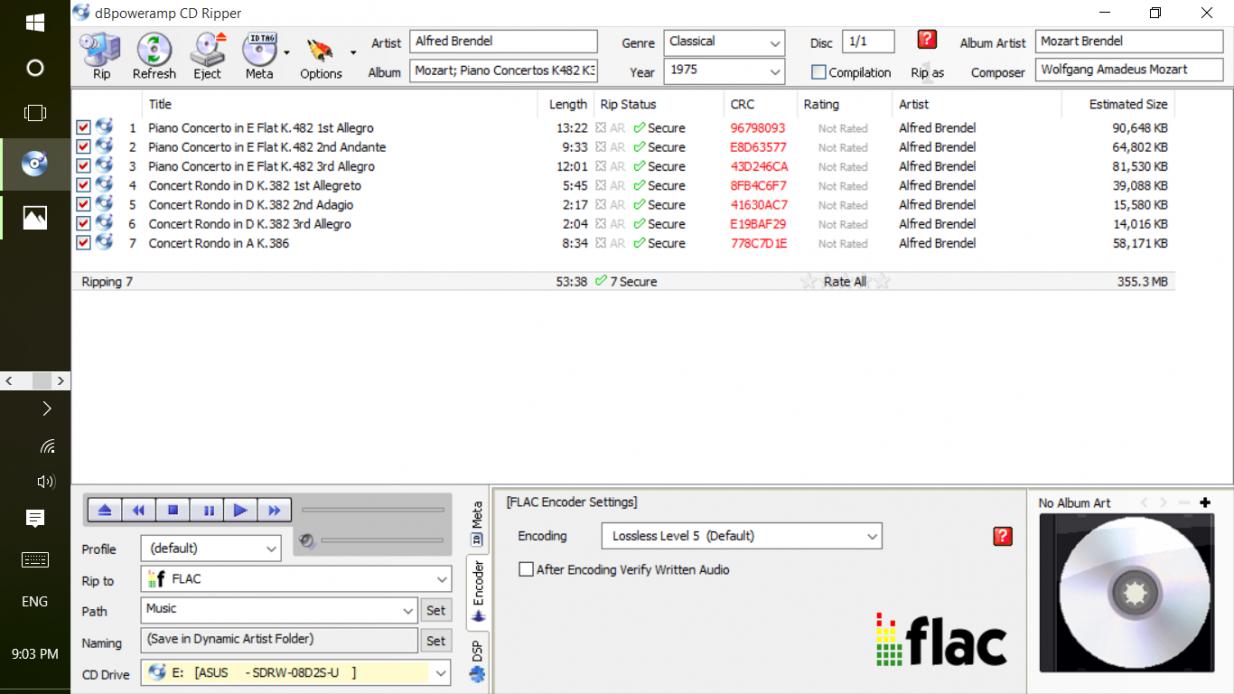Add album art with the plus icon
This screenshot has width=1234, height=694.
tap(1205, 503)
